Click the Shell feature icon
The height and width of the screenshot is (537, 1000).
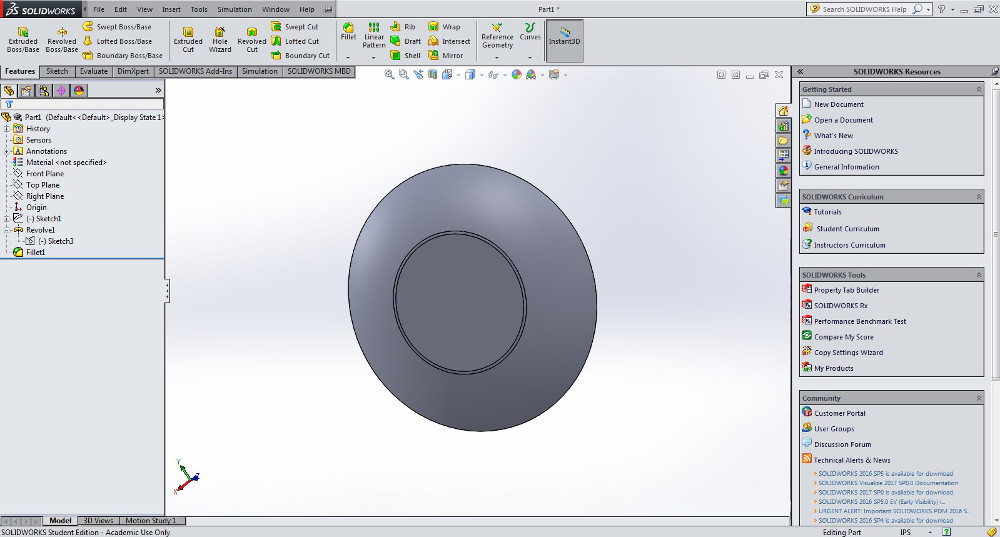(395, 55)
